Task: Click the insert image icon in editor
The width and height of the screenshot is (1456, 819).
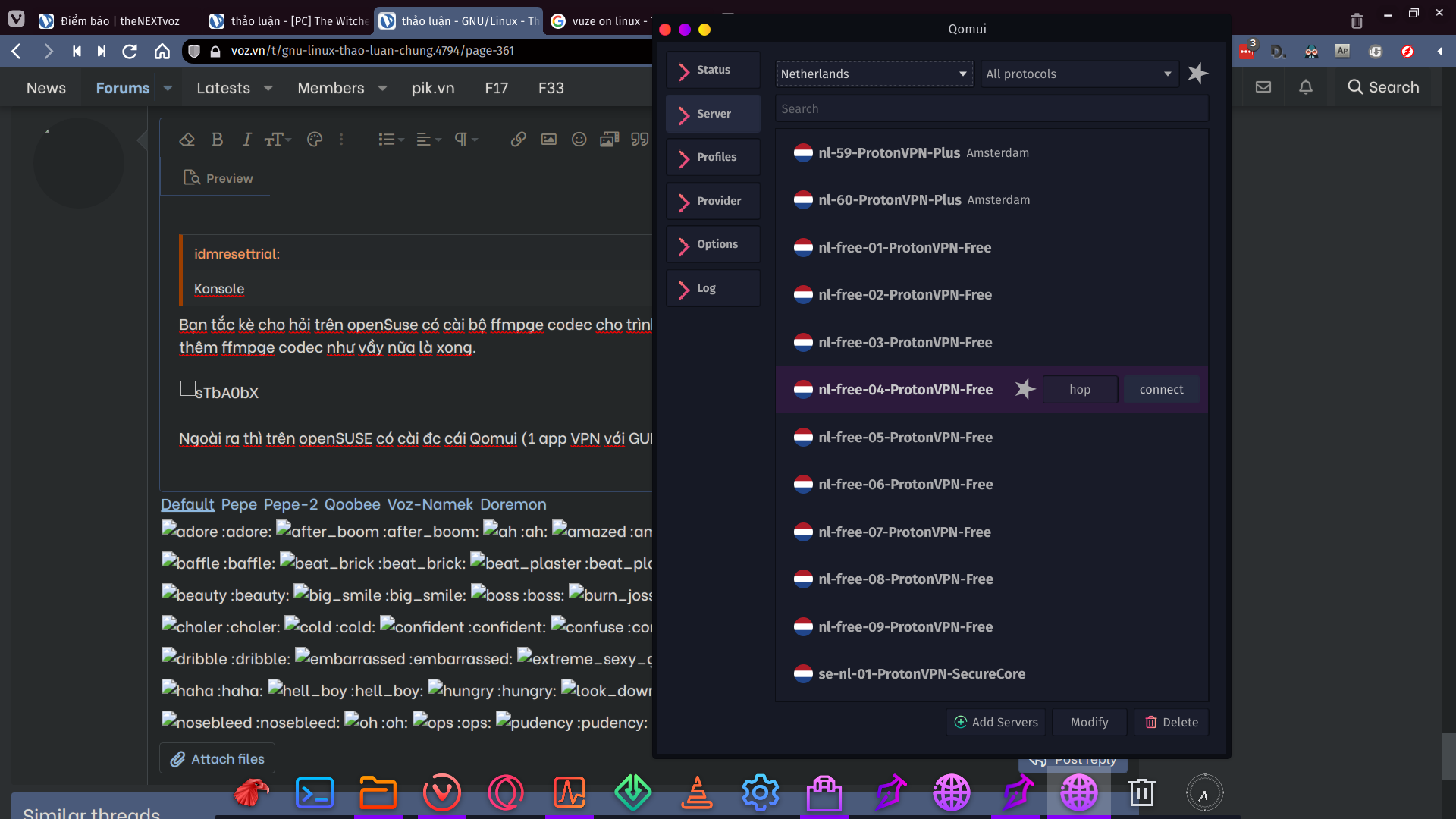Action: (548, 139)
